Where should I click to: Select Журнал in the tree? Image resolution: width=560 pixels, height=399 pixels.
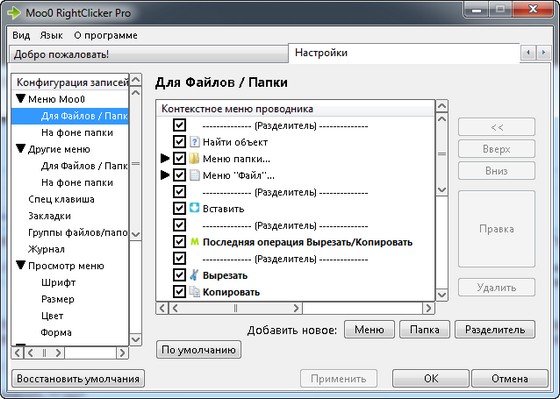tap(46, 249)
